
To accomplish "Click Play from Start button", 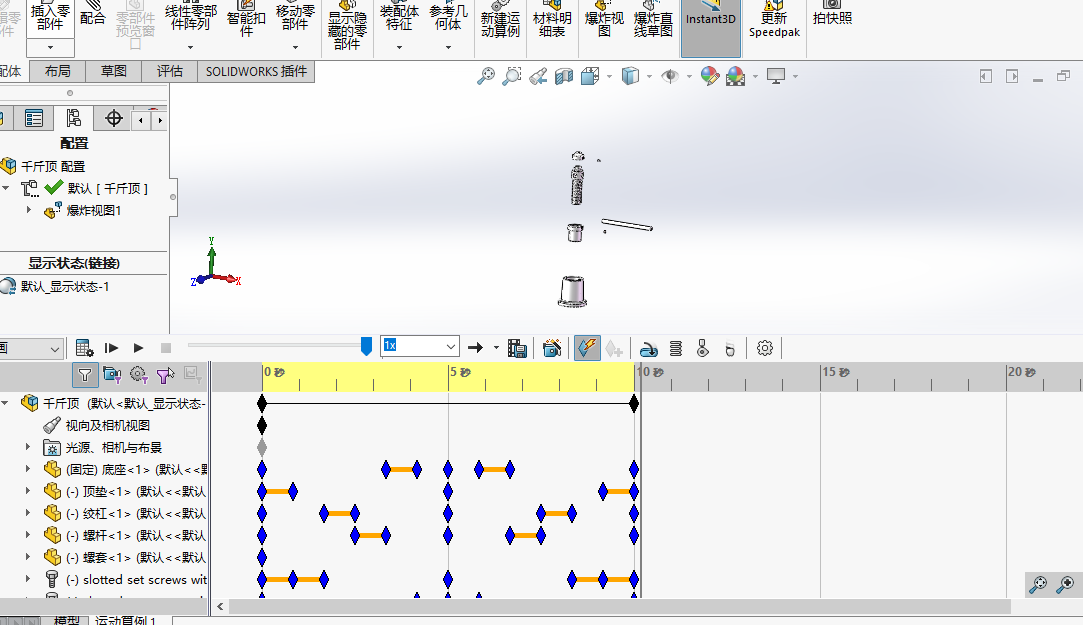I will pos(111,348).
